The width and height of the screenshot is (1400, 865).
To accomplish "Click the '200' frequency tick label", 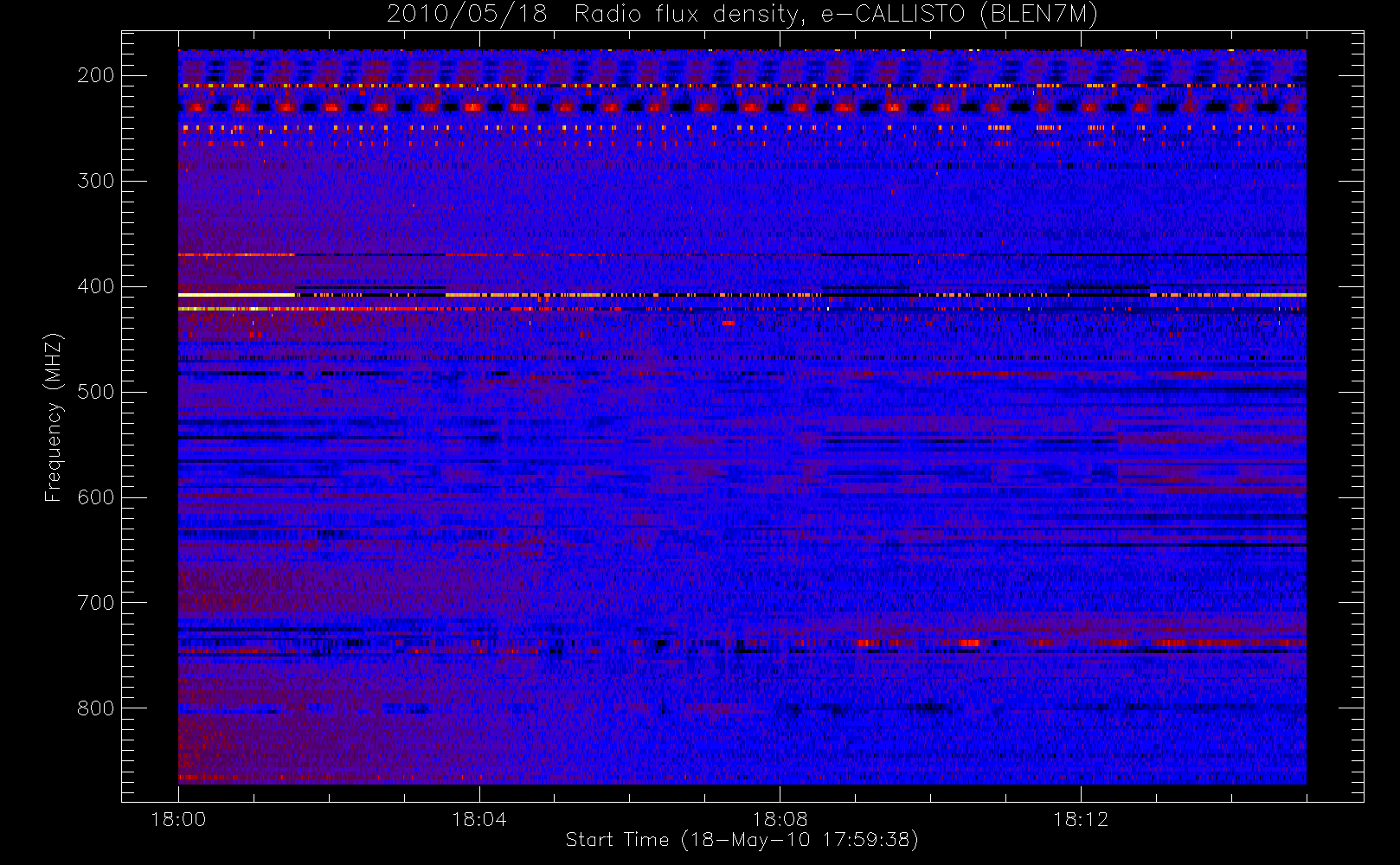I will click(x=96, y=75).
